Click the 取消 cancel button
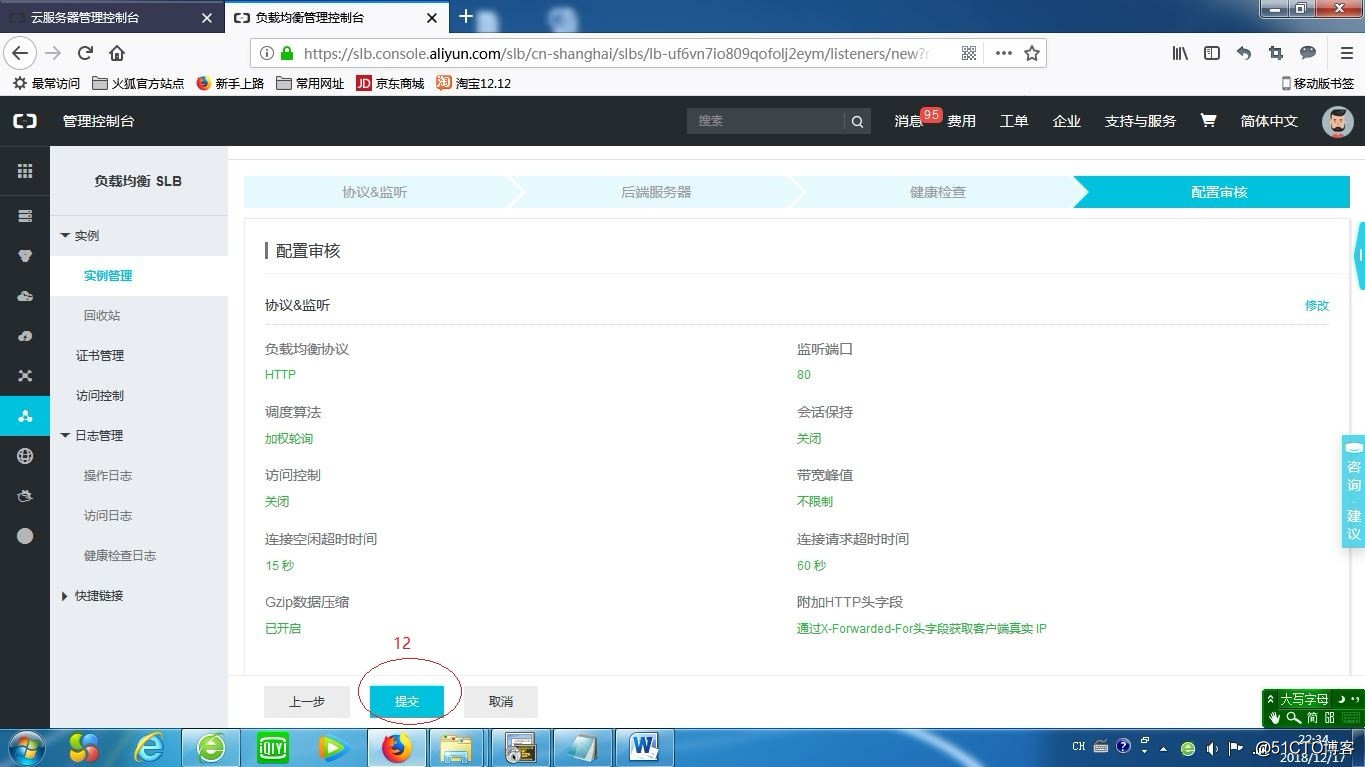Viewport: 1365px width, 767px height. 501,702
